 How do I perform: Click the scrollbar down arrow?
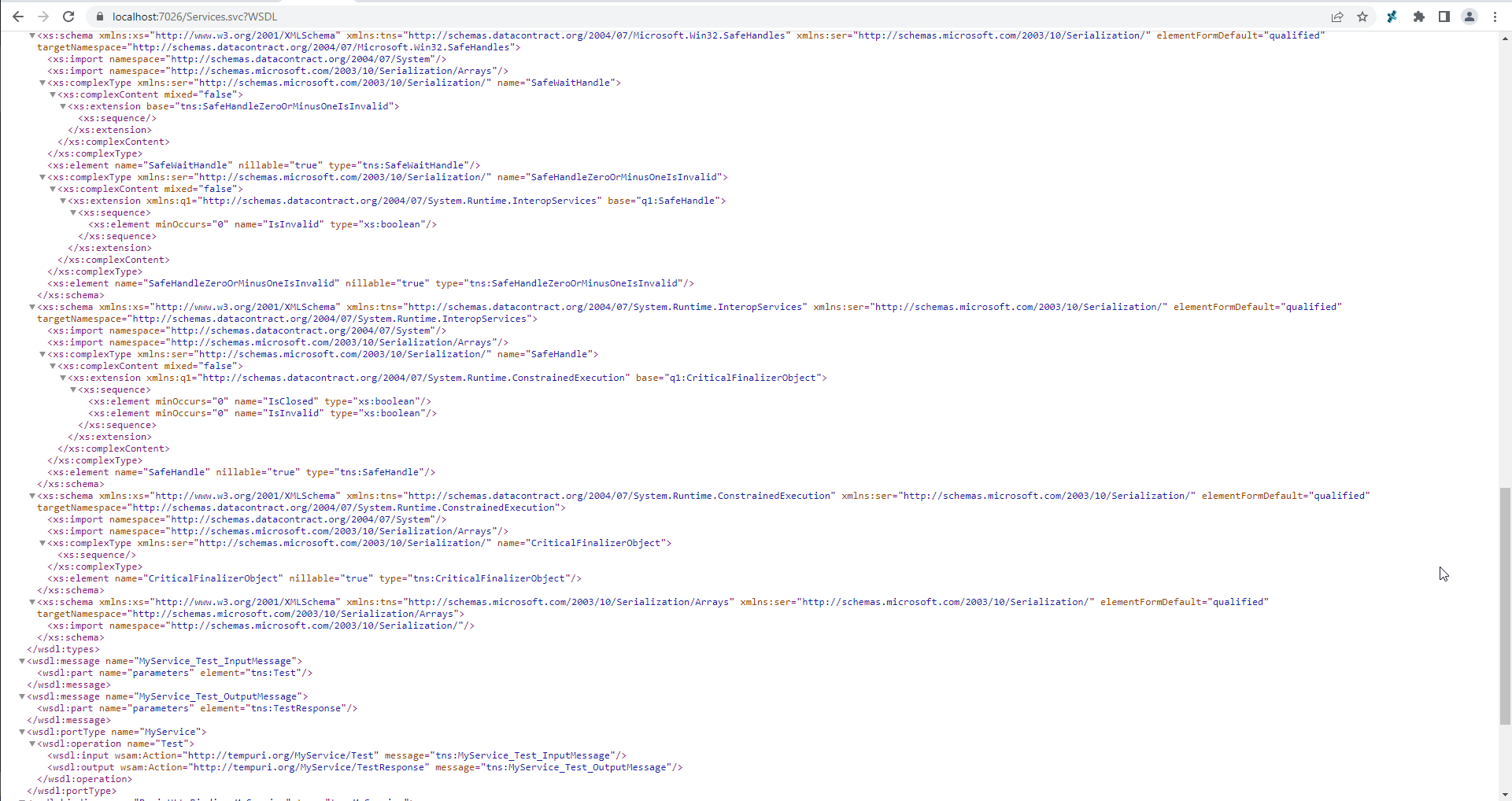pyautogui.click(x=1505, y=794)
